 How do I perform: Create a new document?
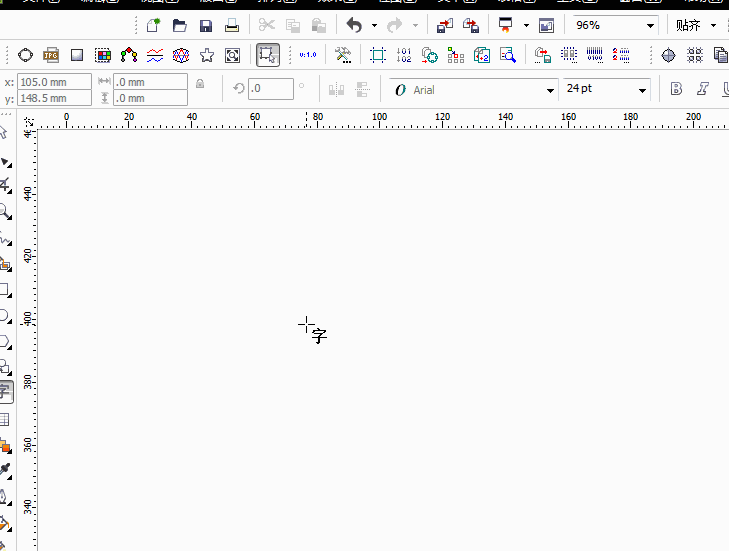coord(153,25)
